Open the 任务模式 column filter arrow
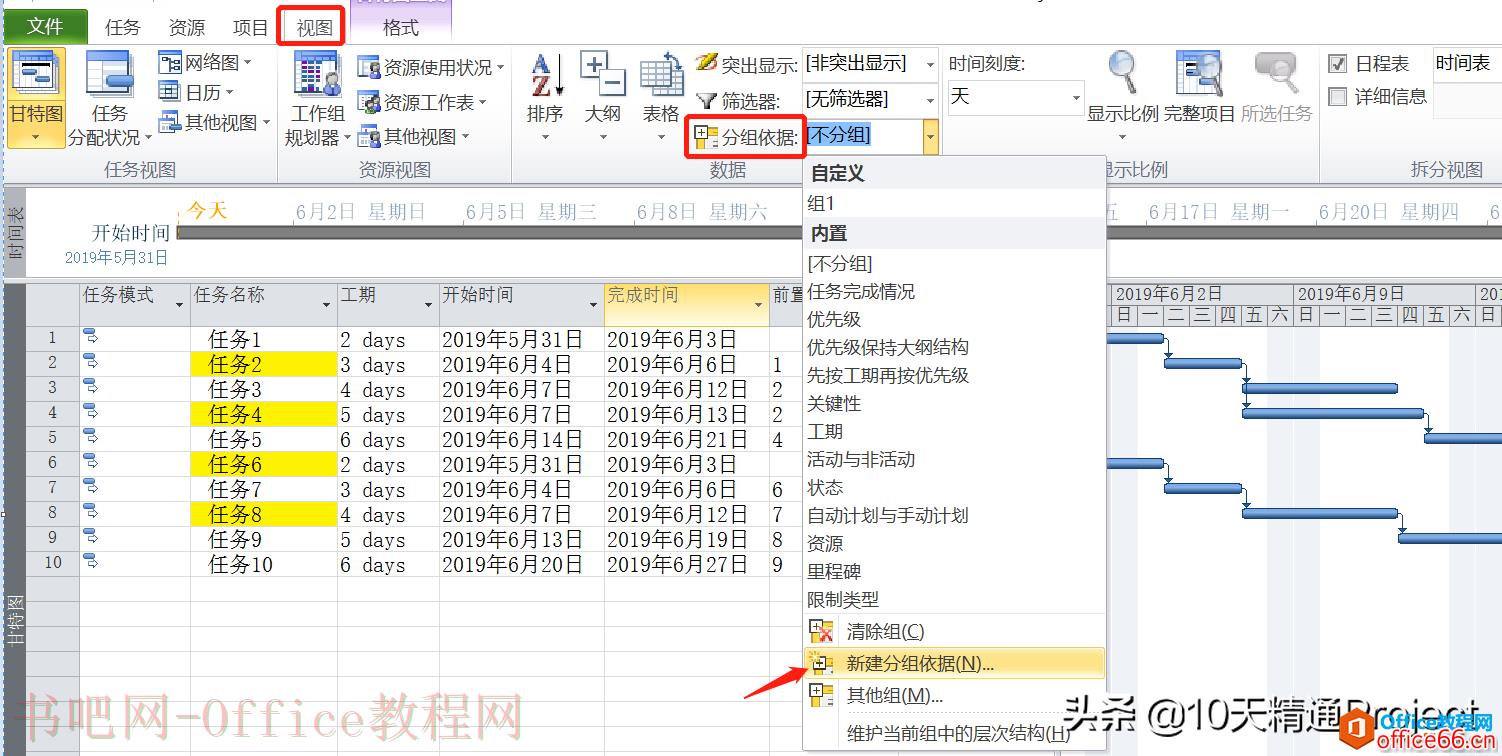The width and height of the screenshot is (1502, 756). pyautogui.click(x=180, y=304)
